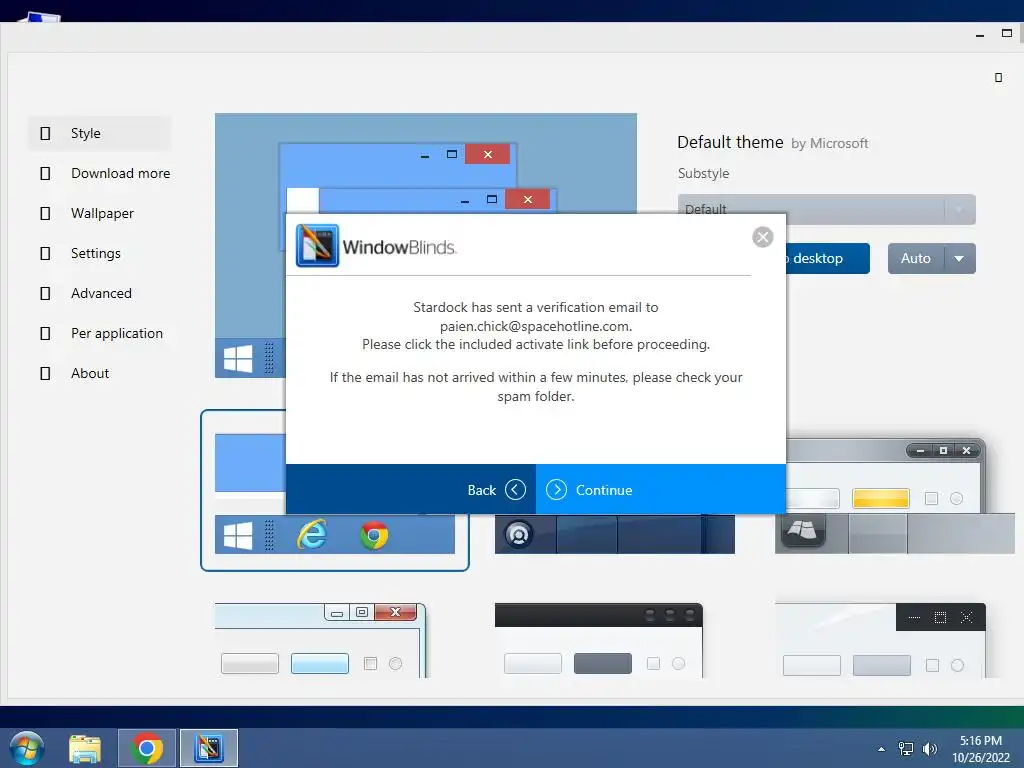The height and width of the screenshot is (768, 1024).
Task: Click the 'Default theme' title text
Action: (730, 142)
